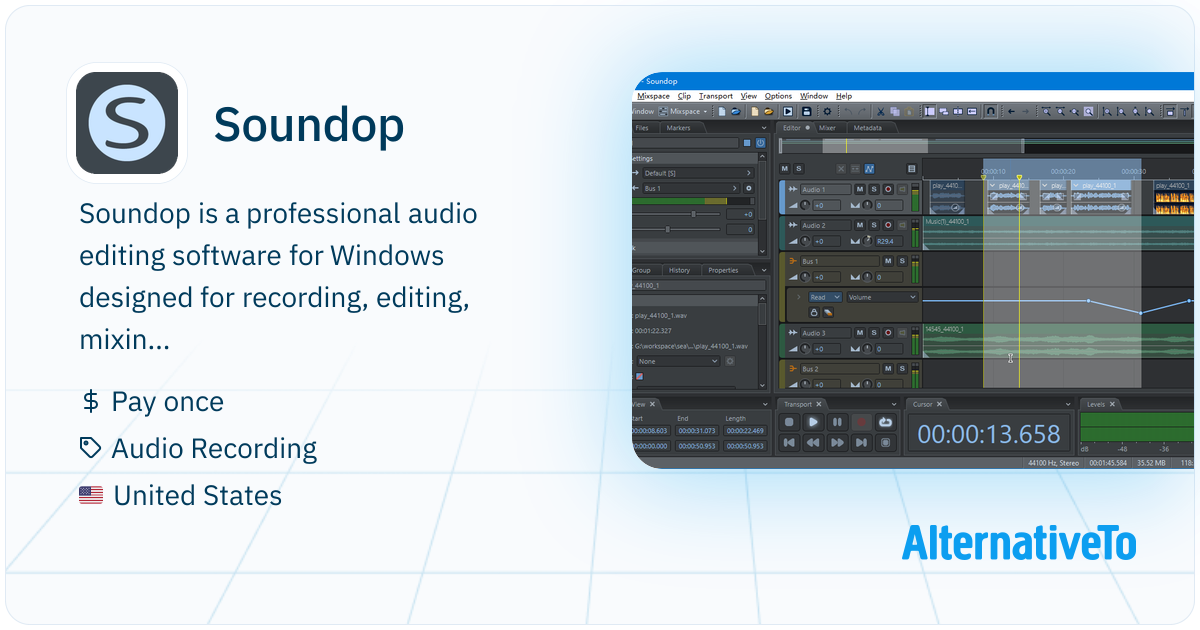The width and height of the screenshot is (1200, 630).
Task: Click the new mixspace toolbar icon
Action: (x=755, y=112)
